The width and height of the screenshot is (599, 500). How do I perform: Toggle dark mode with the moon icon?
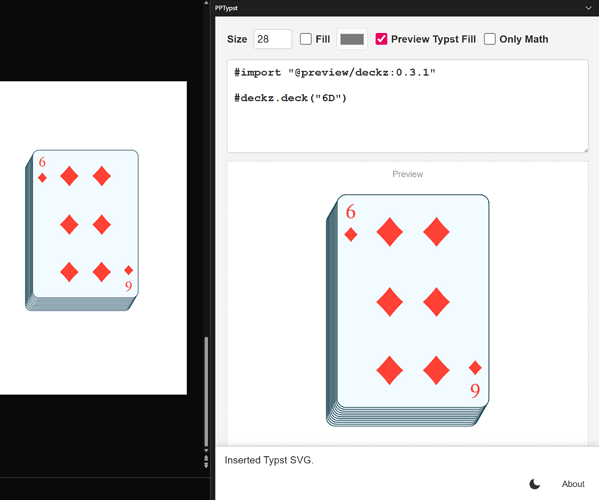coord(534,484)
